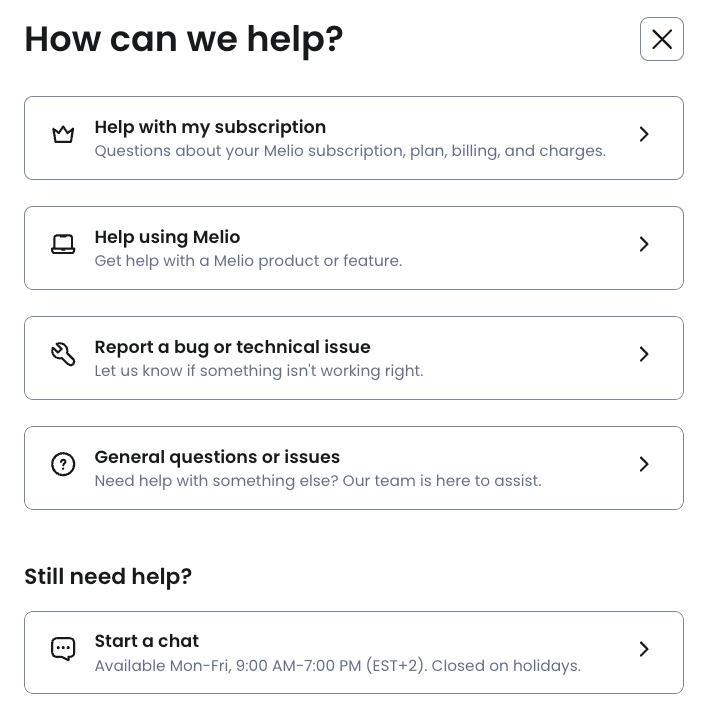
Task: Open "Help with my subscription" title
Action: coord(210,127)
